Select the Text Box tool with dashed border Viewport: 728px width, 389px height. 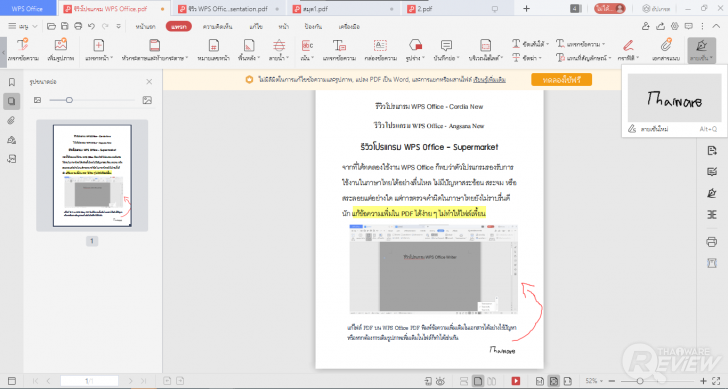click(380, 50)
